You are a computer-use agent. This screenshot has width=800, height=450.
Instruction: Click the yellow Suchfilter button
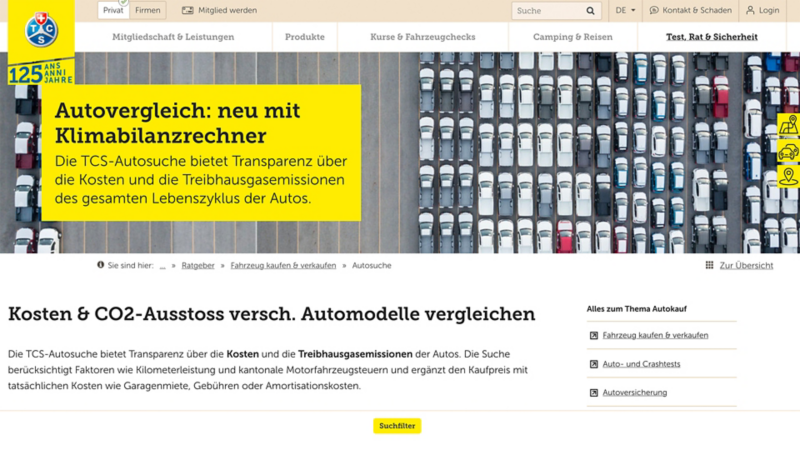click(397, 426)
